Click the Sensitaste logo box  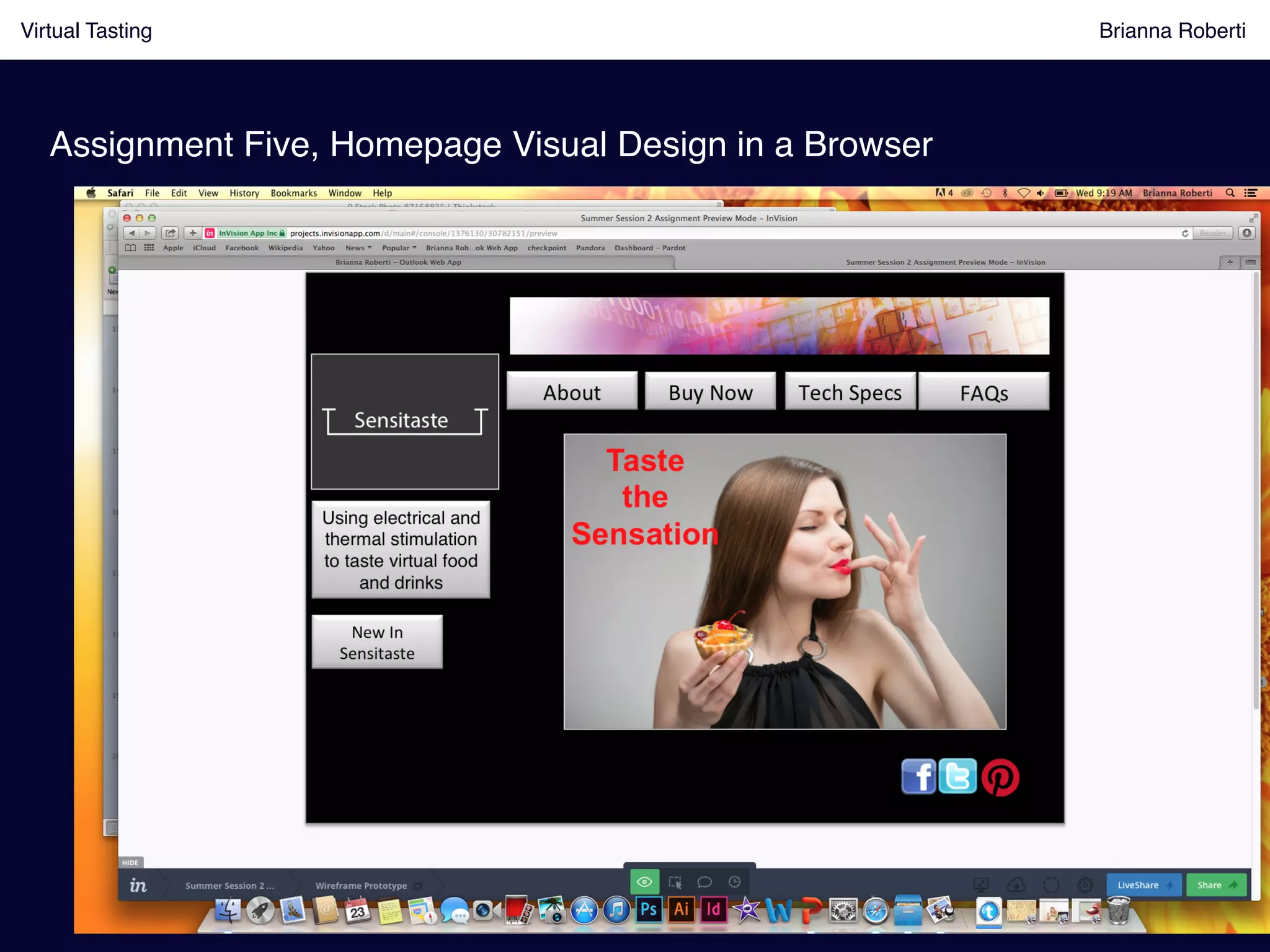click(405, 421)
